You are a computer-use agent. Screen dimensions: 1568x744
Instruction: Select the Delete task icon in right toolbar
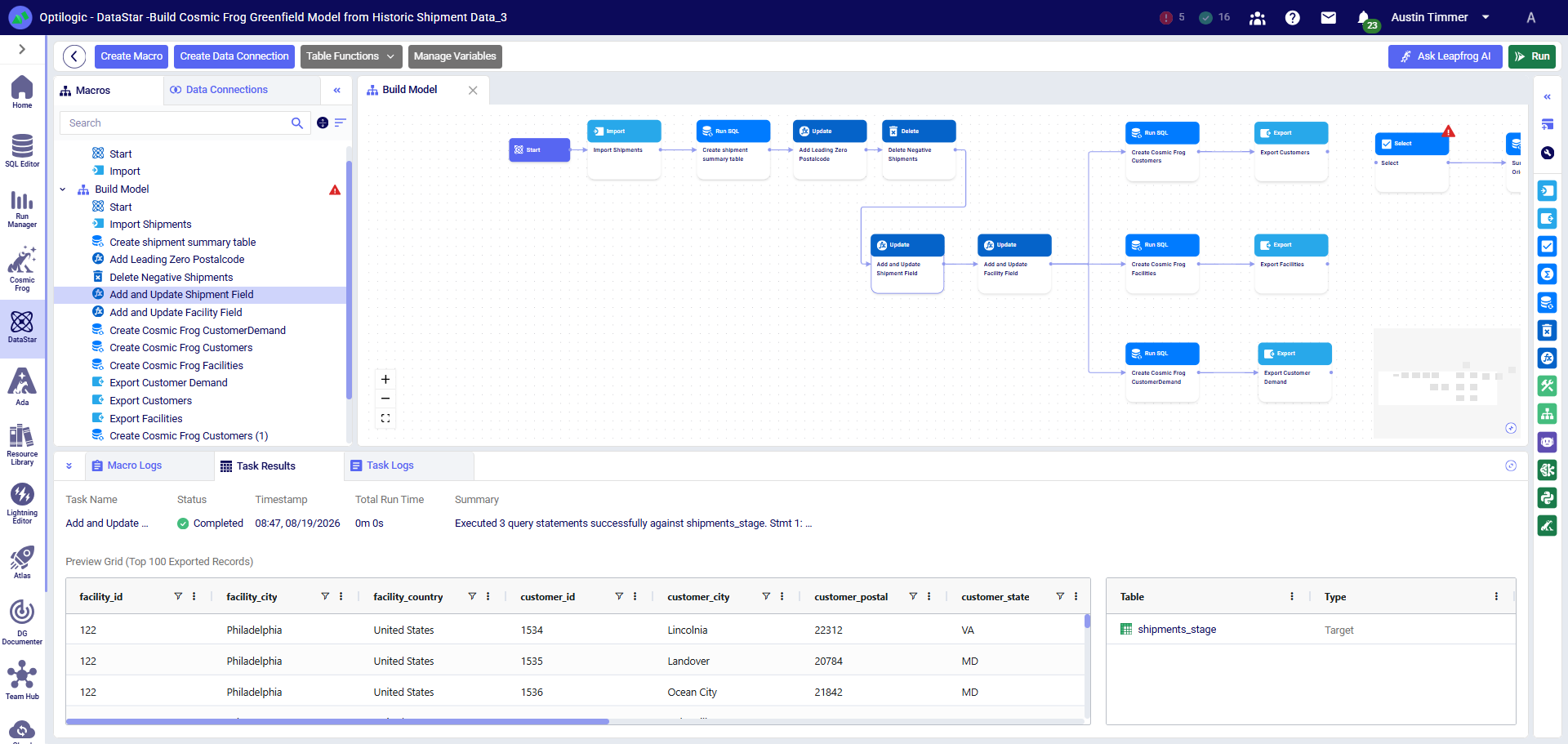coord(1547,330)
